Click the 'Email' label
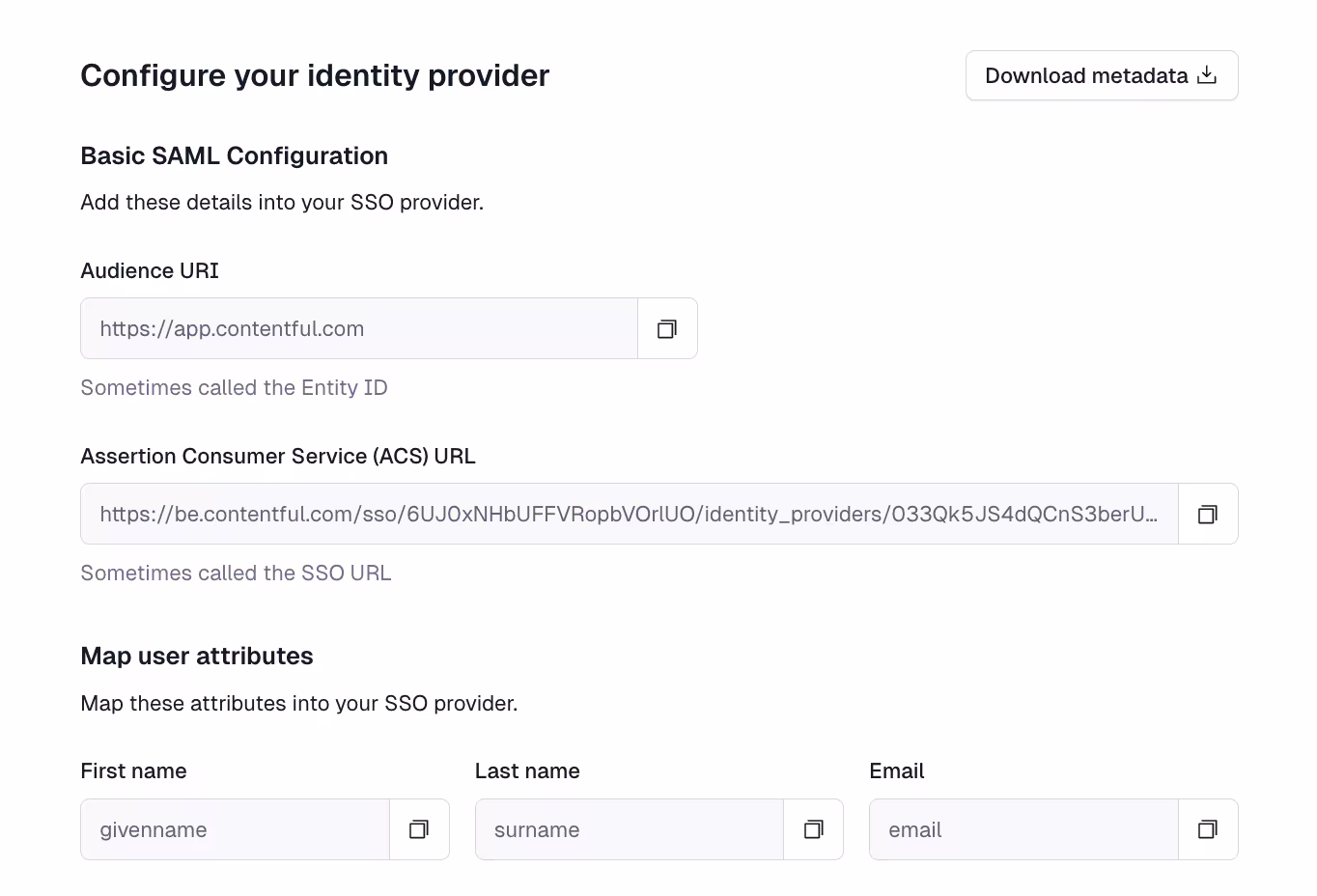The width and height of the screenshot is (1317, 896). pyautogui.click(x=897, y=770)
